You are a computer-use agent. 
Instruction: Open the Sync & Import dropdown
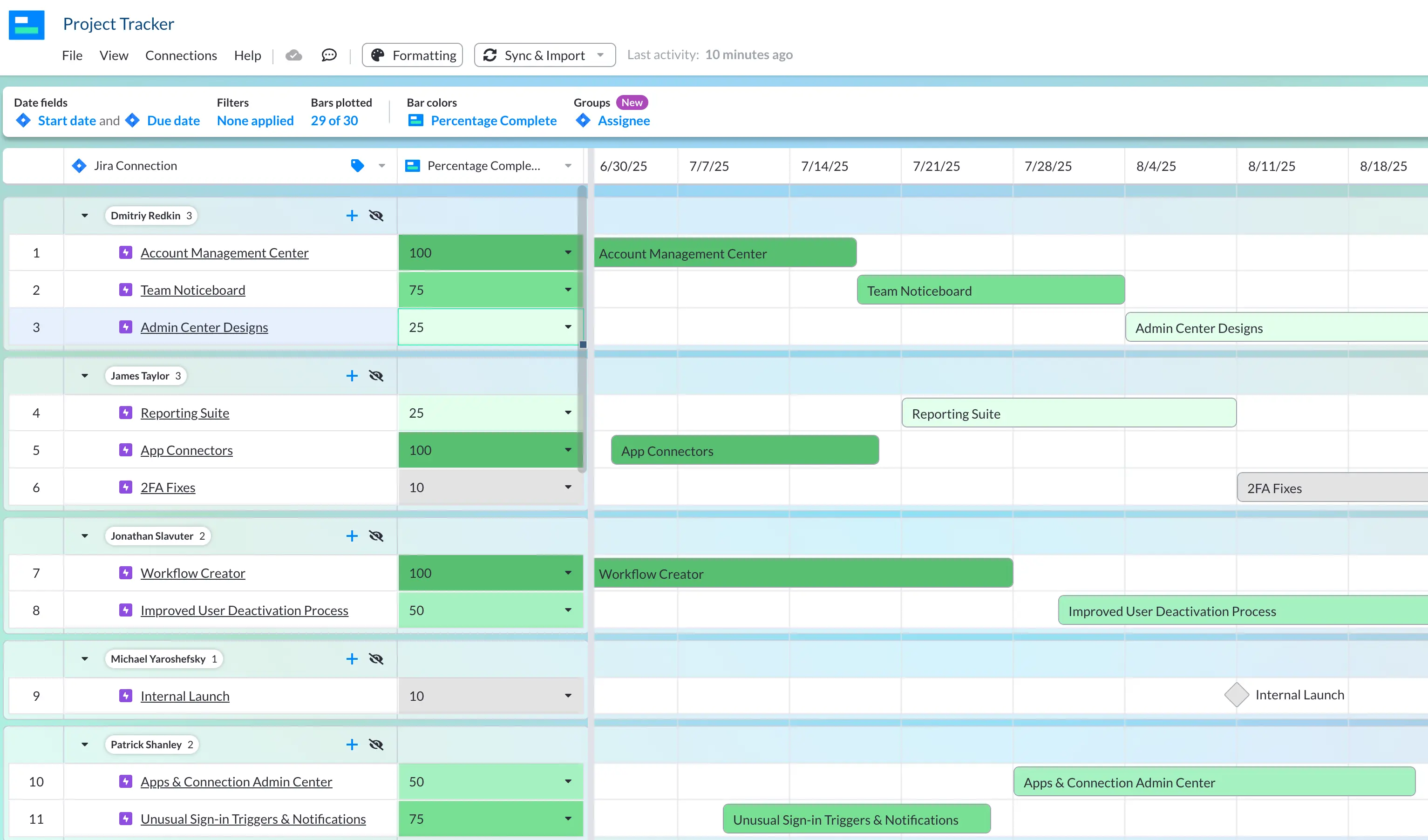point(600,55)
